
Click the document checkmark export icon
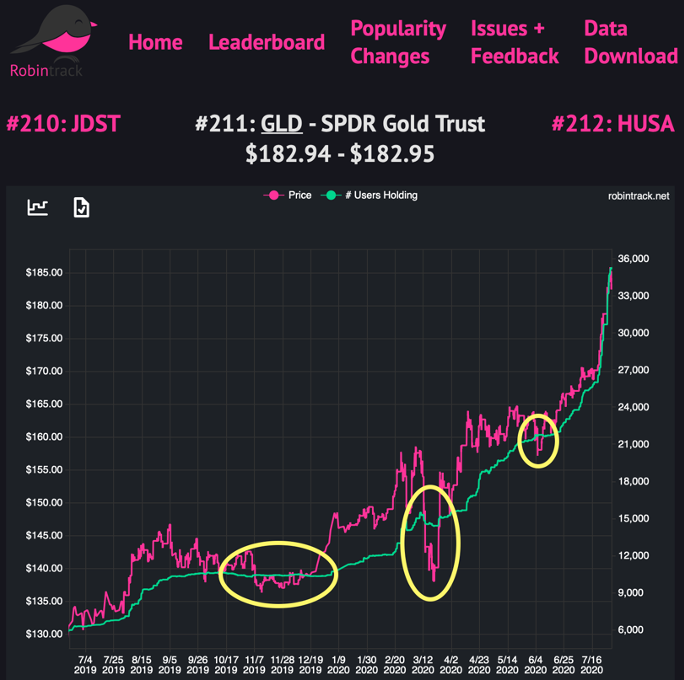82,207
